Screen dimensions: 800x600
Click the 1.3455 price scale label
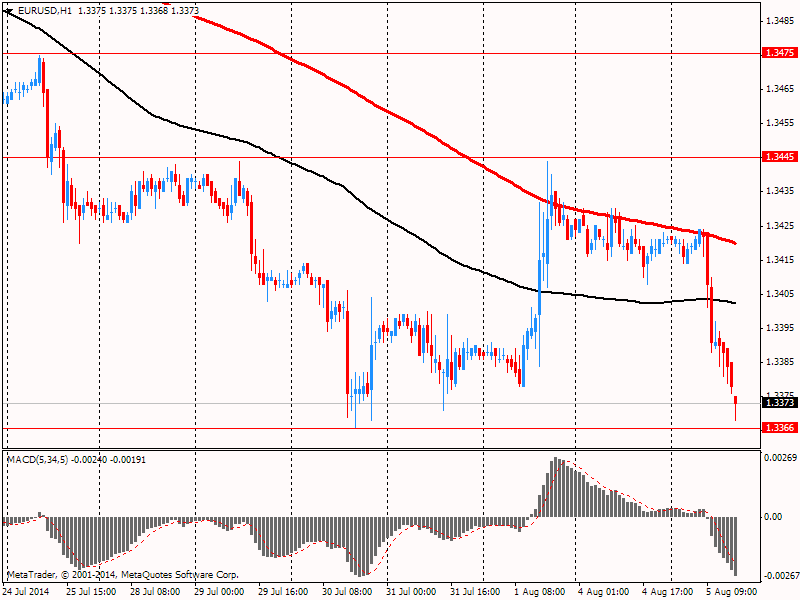781,123
